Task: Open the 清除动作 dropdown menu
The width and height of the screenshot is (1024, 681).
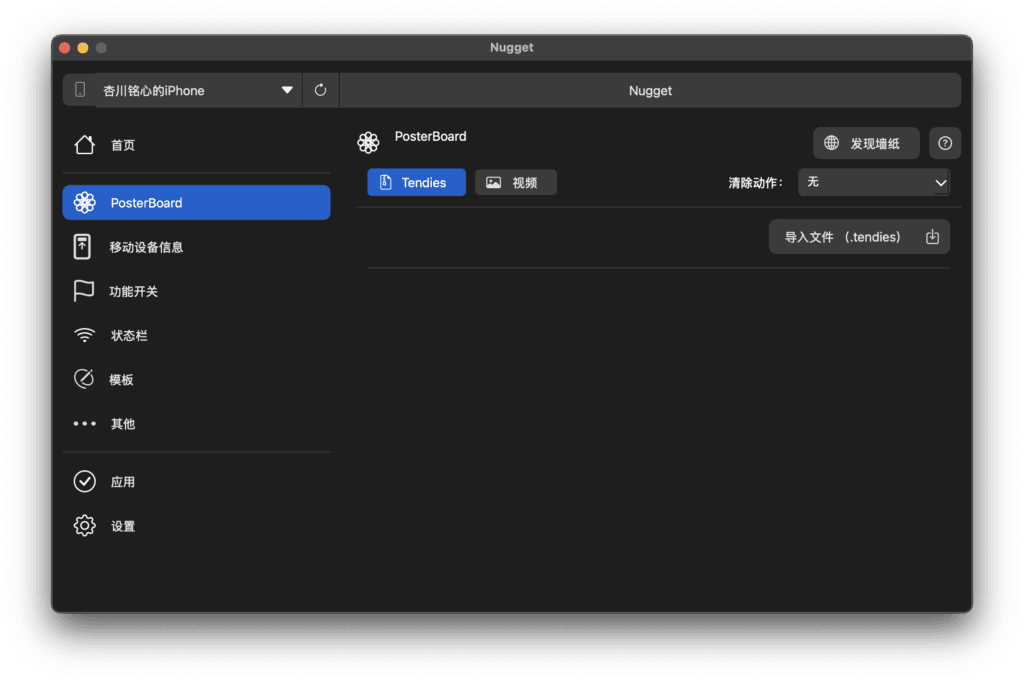Action: point(873,182)
